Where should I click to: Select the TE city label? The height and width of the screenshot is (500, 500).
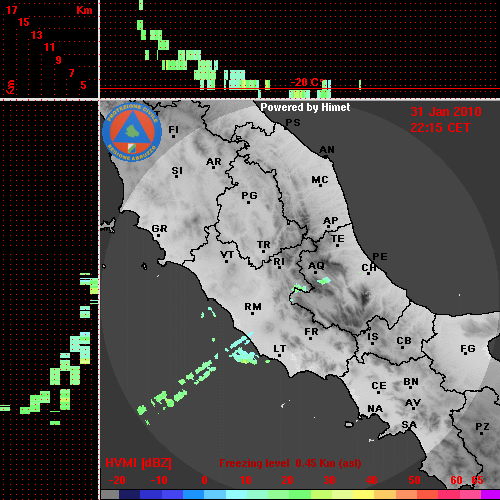coord(338,239)
